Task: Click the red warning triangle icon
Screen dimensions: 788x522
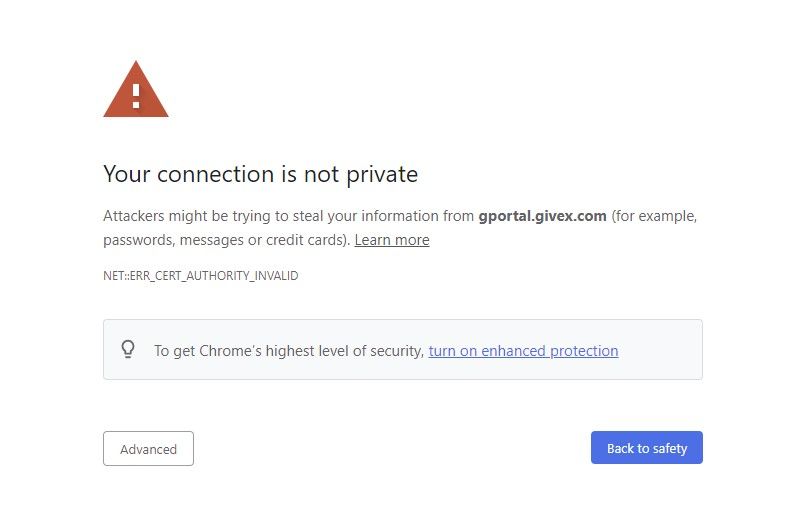Action: click(x=136, y=91)
